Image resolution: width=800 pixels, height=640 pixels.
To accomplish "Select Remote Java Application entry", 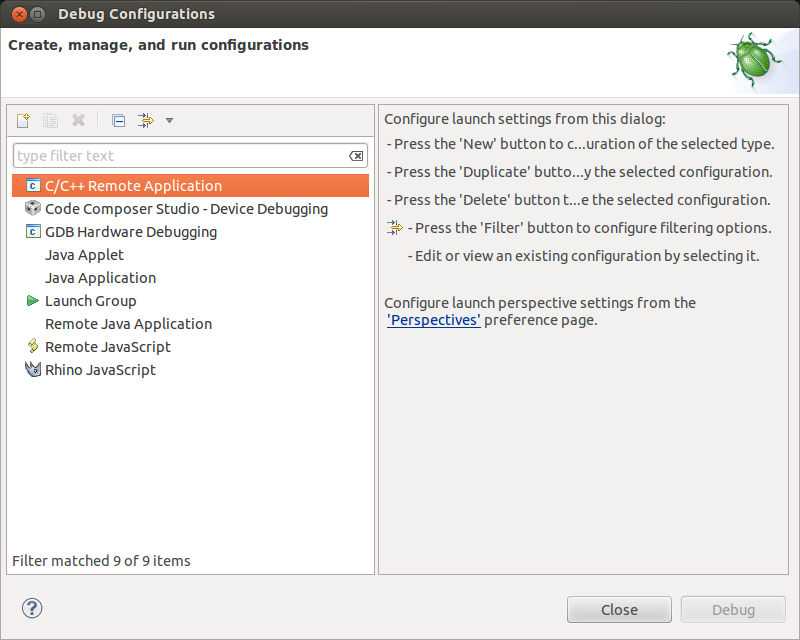I will coord(128,324).
